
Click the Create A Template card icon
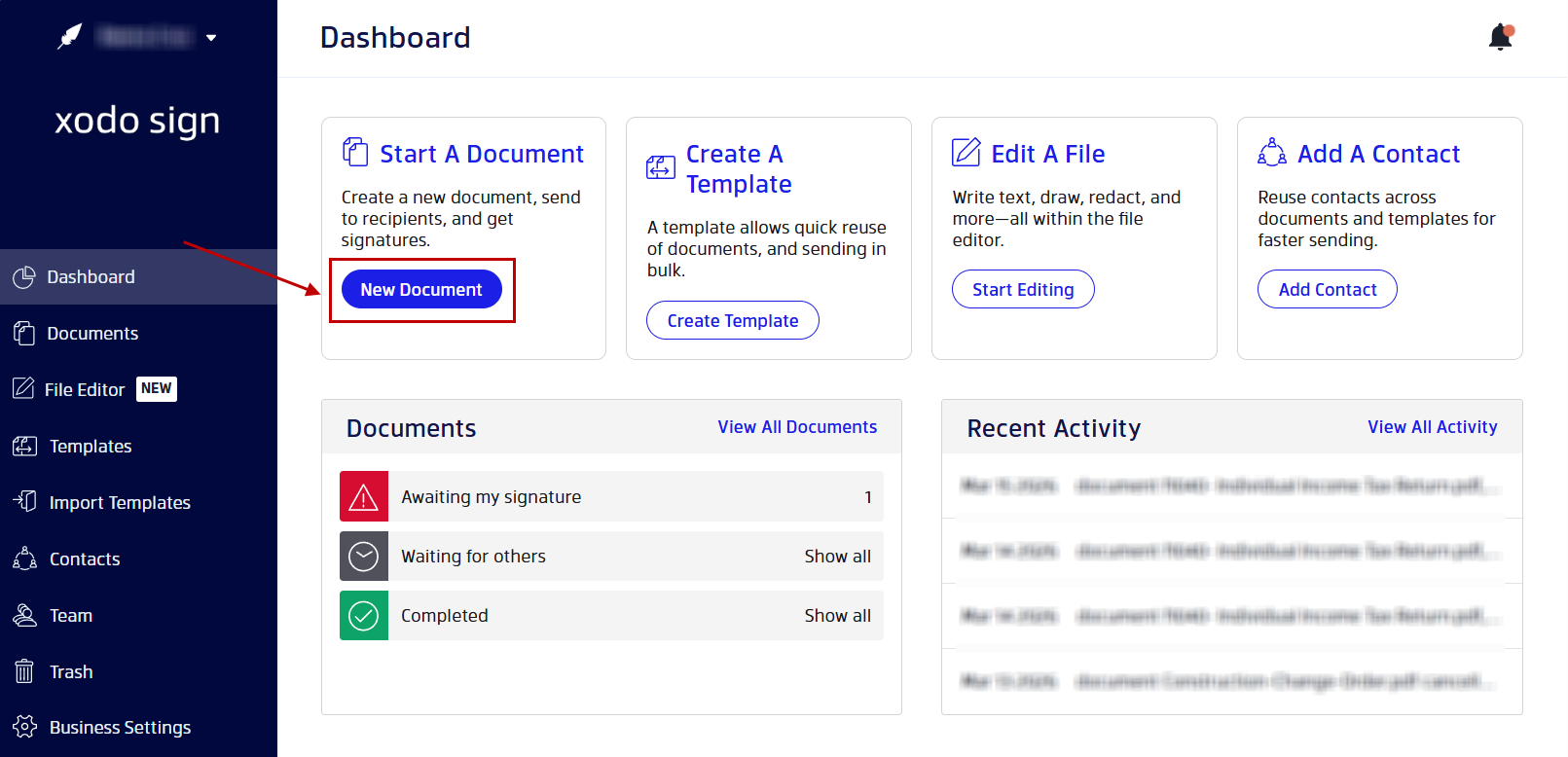coord(661,167)
